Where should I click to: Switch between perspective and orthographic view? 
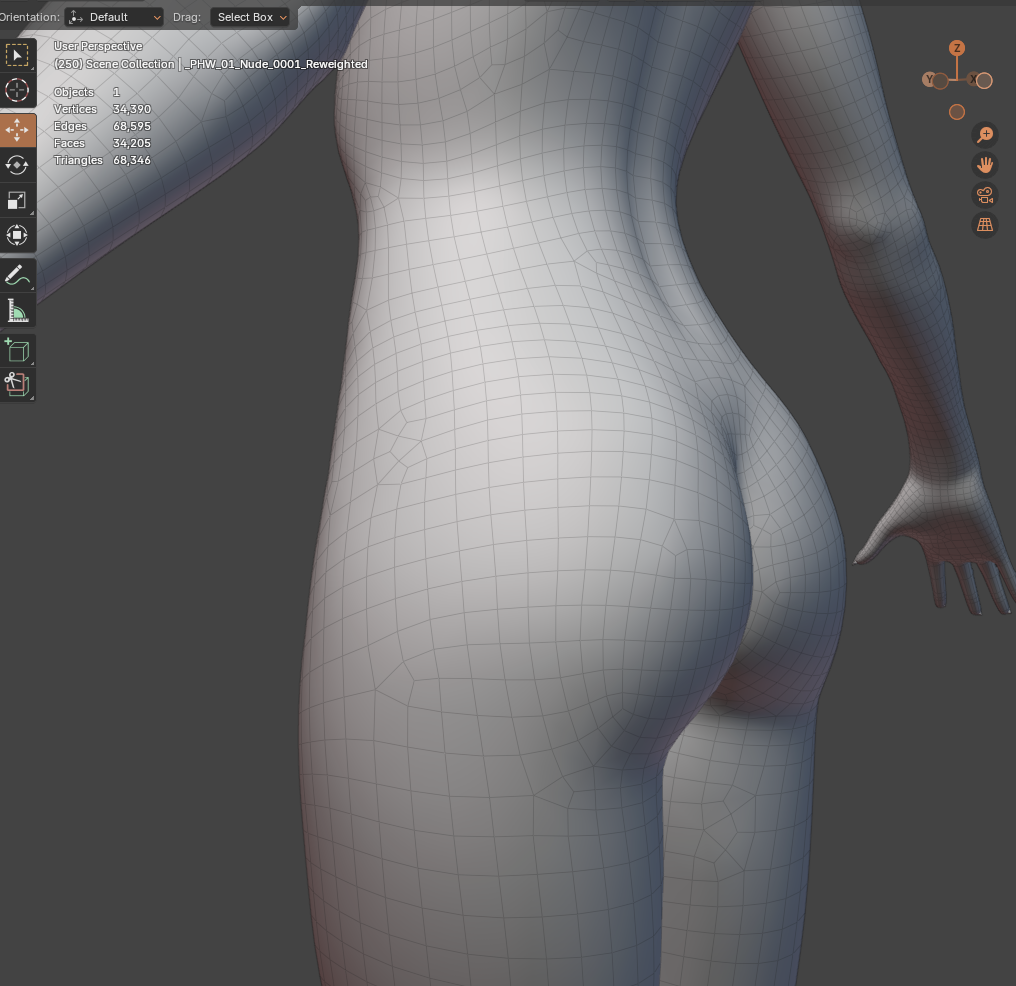coord(985,225)
